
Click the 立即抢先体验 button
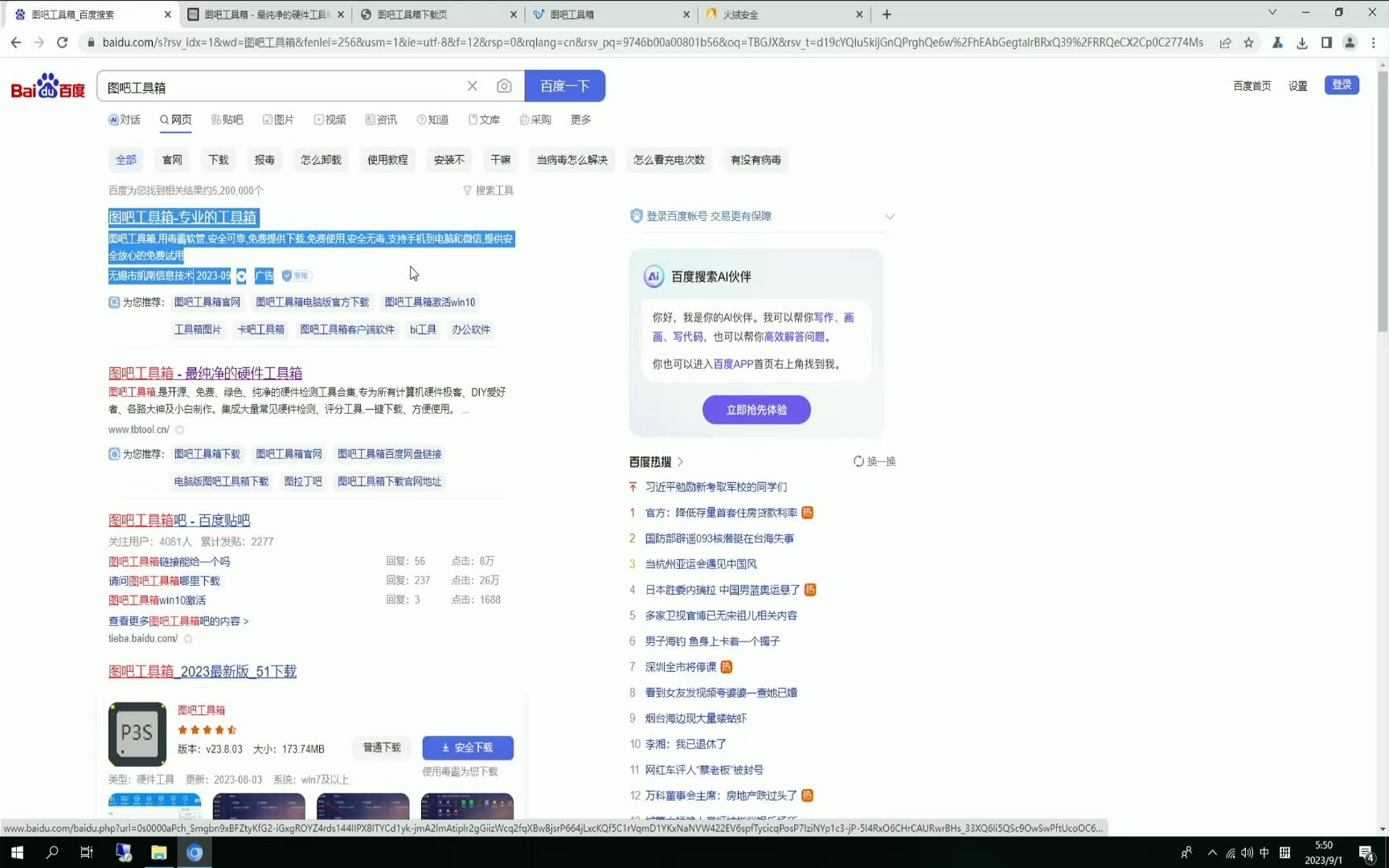tap(756, 410)
